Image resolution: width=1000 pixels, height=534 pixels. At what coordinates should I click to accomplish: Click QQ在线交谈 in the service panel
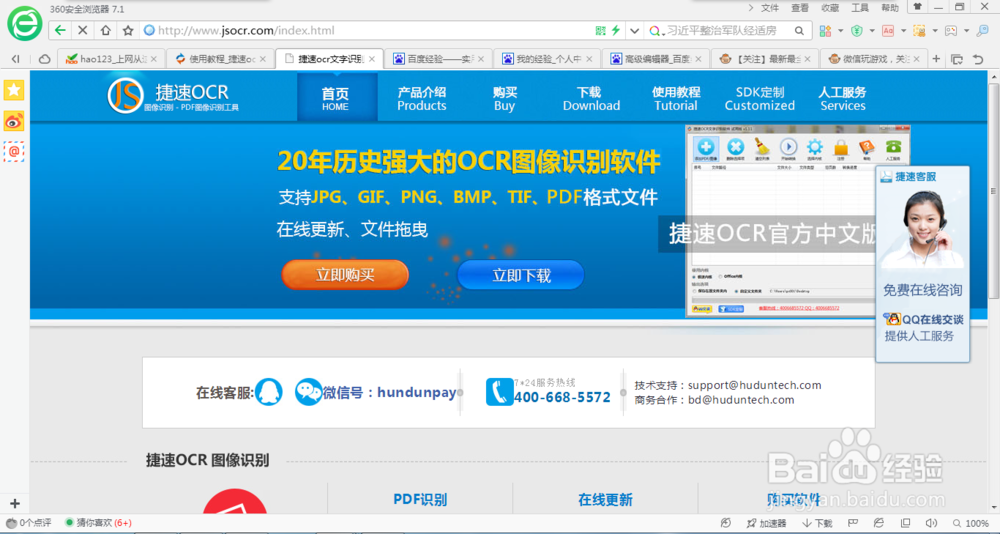click(x=923, y=320)
